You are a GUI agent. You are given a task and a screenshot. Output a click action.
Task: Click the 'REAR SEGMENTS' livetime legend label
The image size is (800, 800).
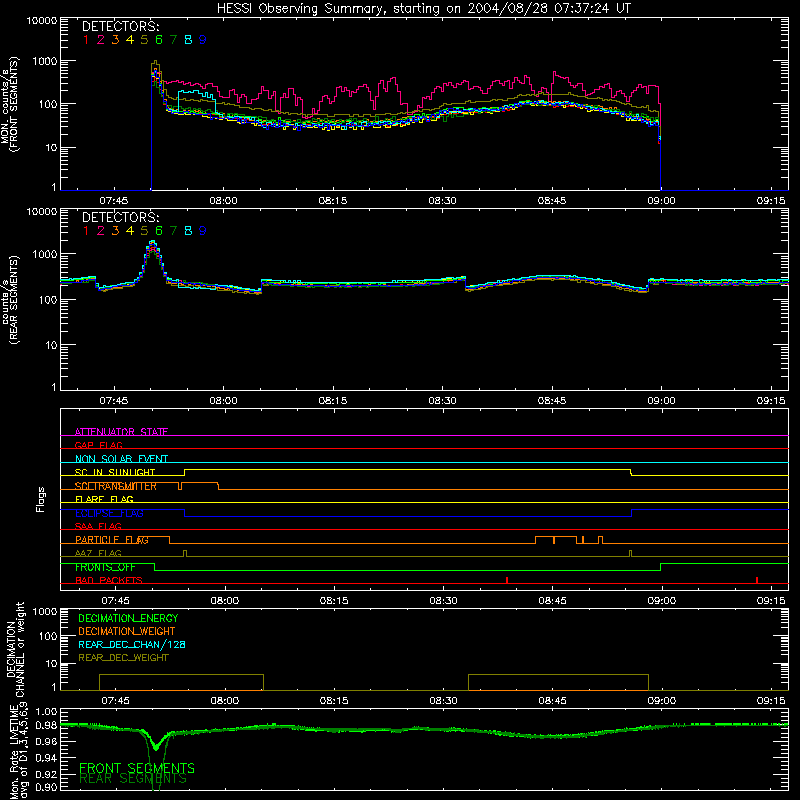(x=133, y=779)
